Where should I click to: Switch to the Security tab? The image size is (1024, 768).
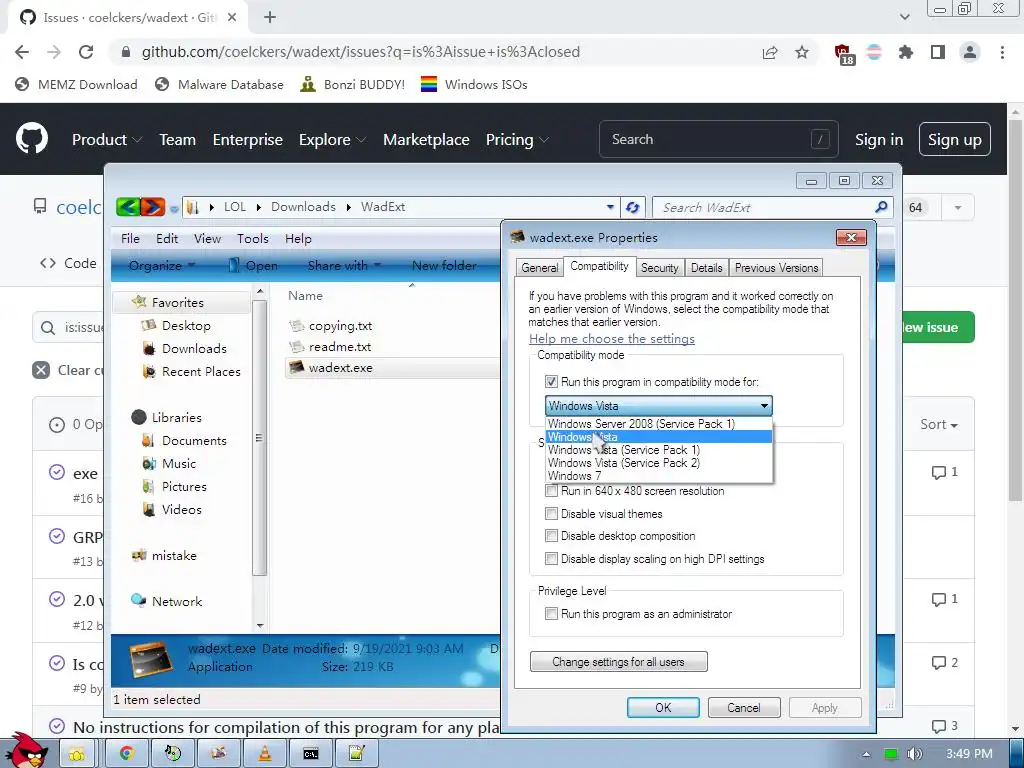(x=659, y=268)
